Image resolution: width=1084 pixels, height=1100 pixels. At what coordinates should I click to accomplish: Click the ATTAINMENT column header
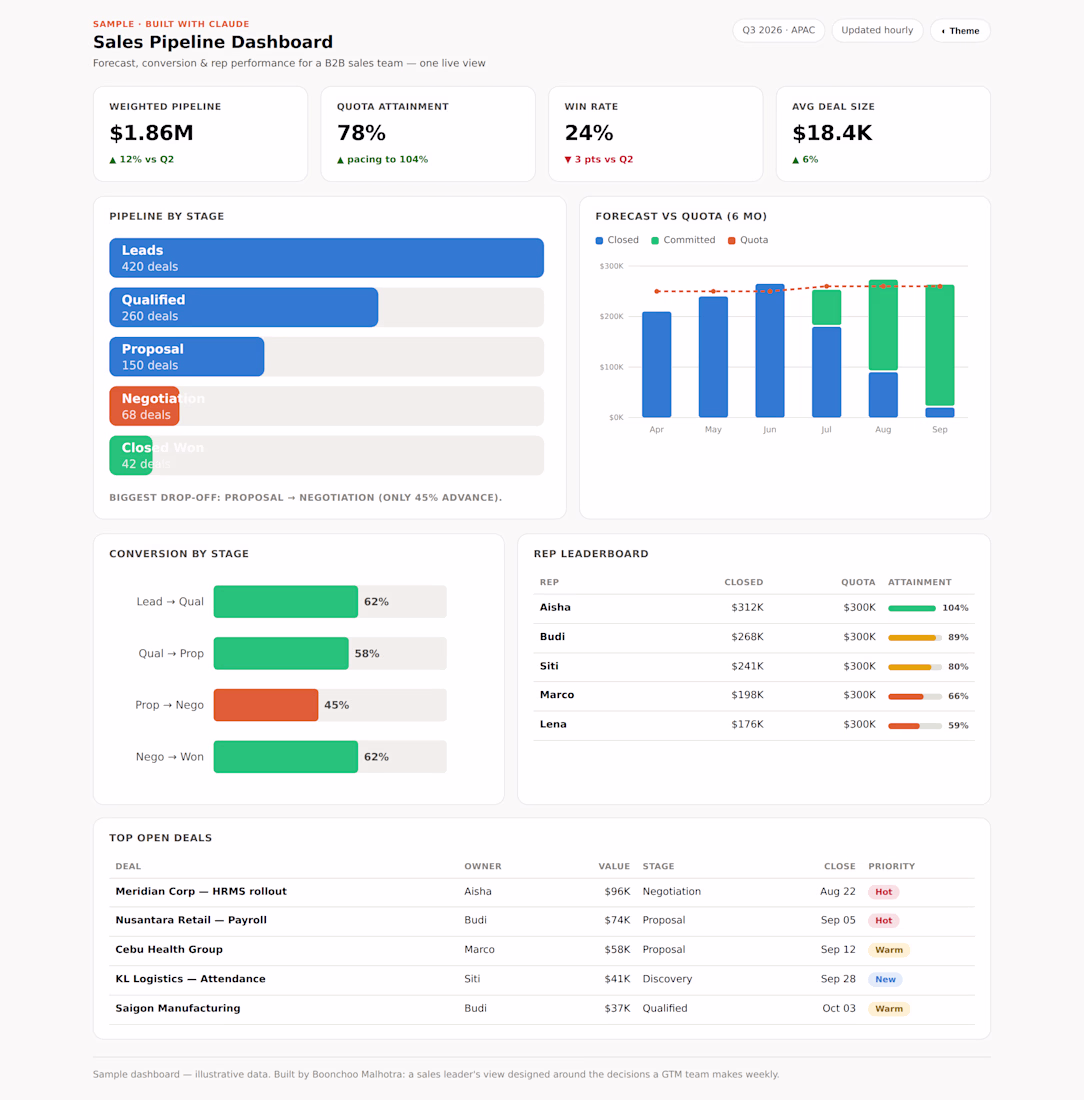pos(920,582)
